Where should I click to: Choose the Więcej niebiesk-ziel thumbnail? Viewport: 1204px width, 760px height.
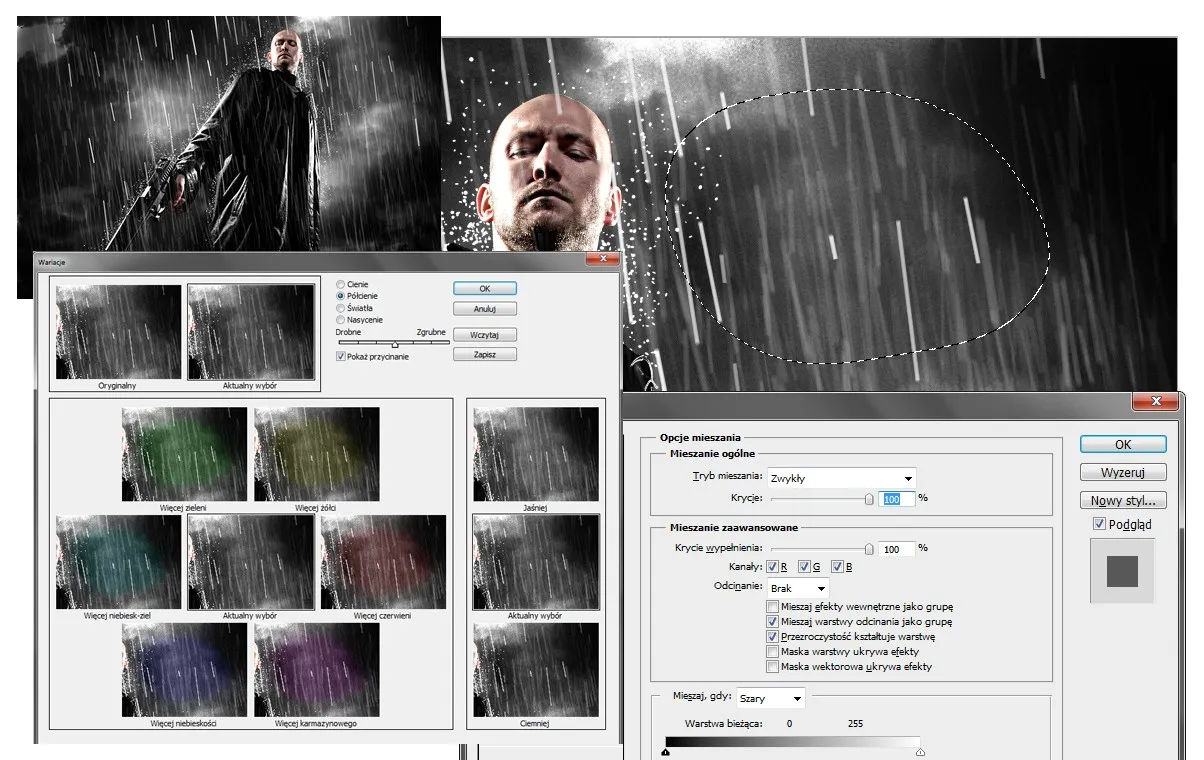(118, 562)
